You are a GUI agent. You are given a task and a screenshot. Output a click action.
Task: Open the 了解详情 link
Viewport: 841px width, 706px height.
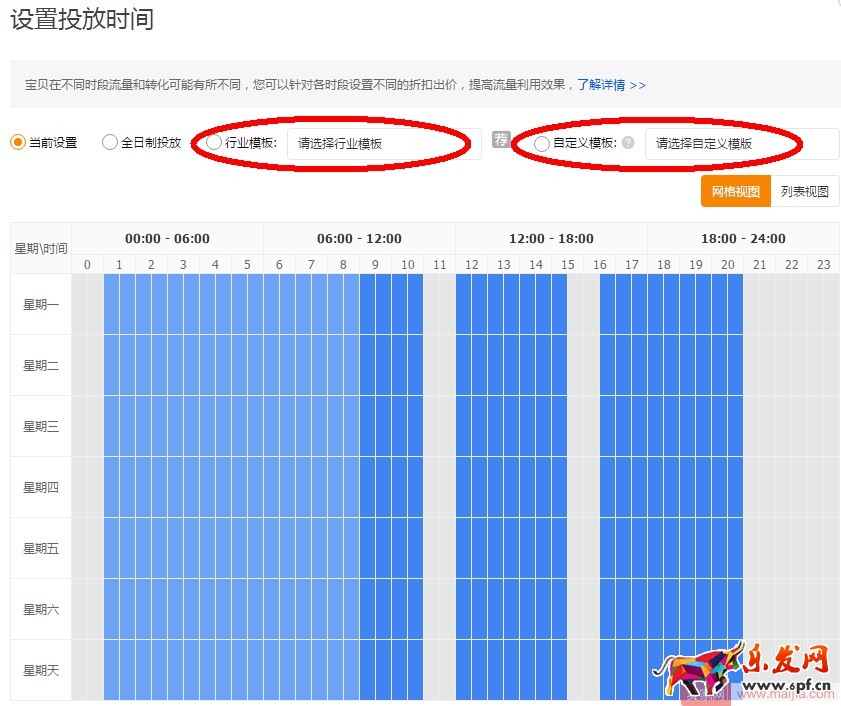pos(600,86)
